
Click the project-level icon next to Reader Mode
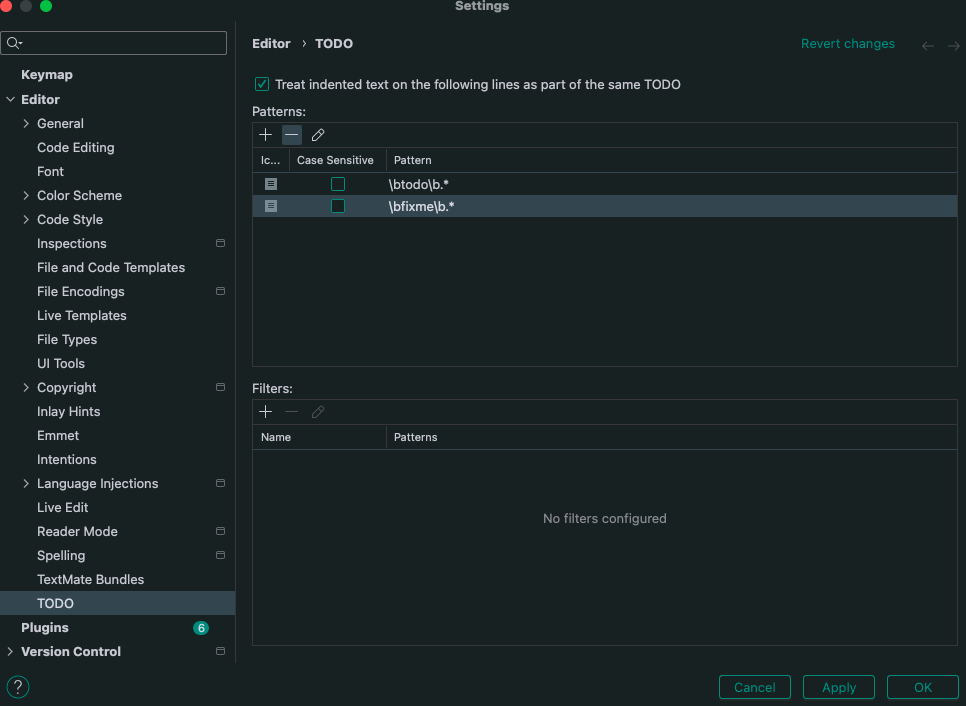(220, 531)
